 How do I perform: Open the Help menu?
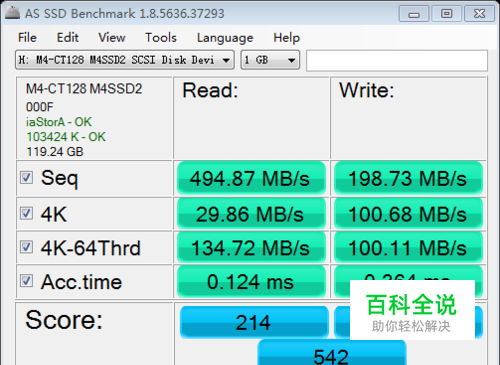point(287,38)
